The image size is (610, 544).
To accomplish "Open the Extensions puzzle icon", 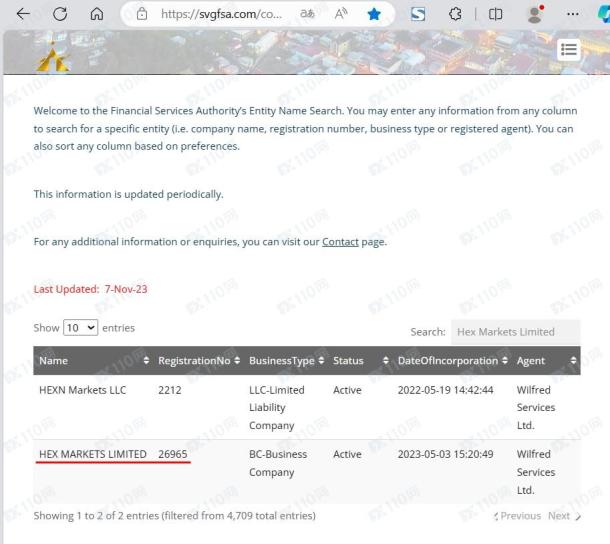I will [x=455, y=14].
